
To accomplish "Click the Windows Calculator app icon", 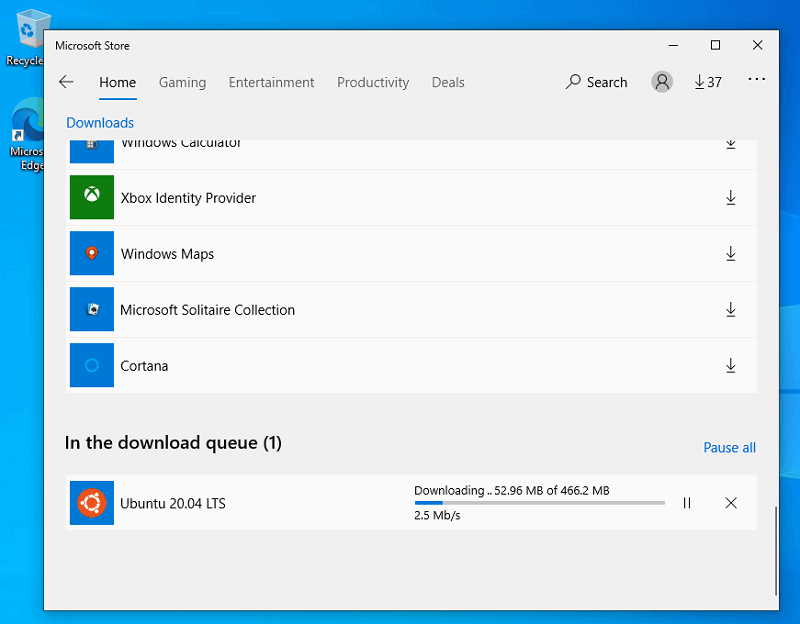I will [92, 151].
